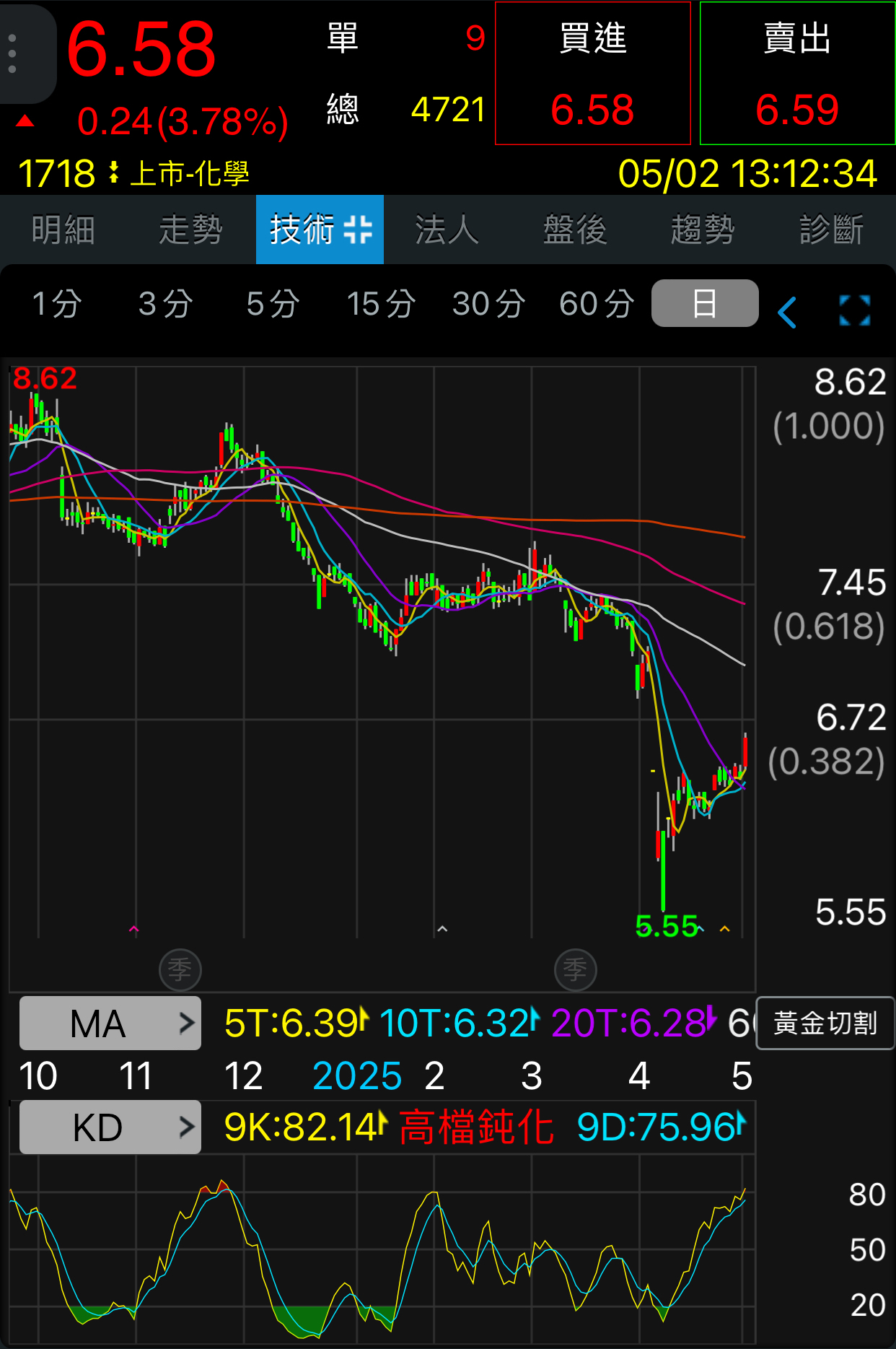Open the 趨勢 tab
This screenshot has width=896, height=1349.
click(x=703, y=230)
